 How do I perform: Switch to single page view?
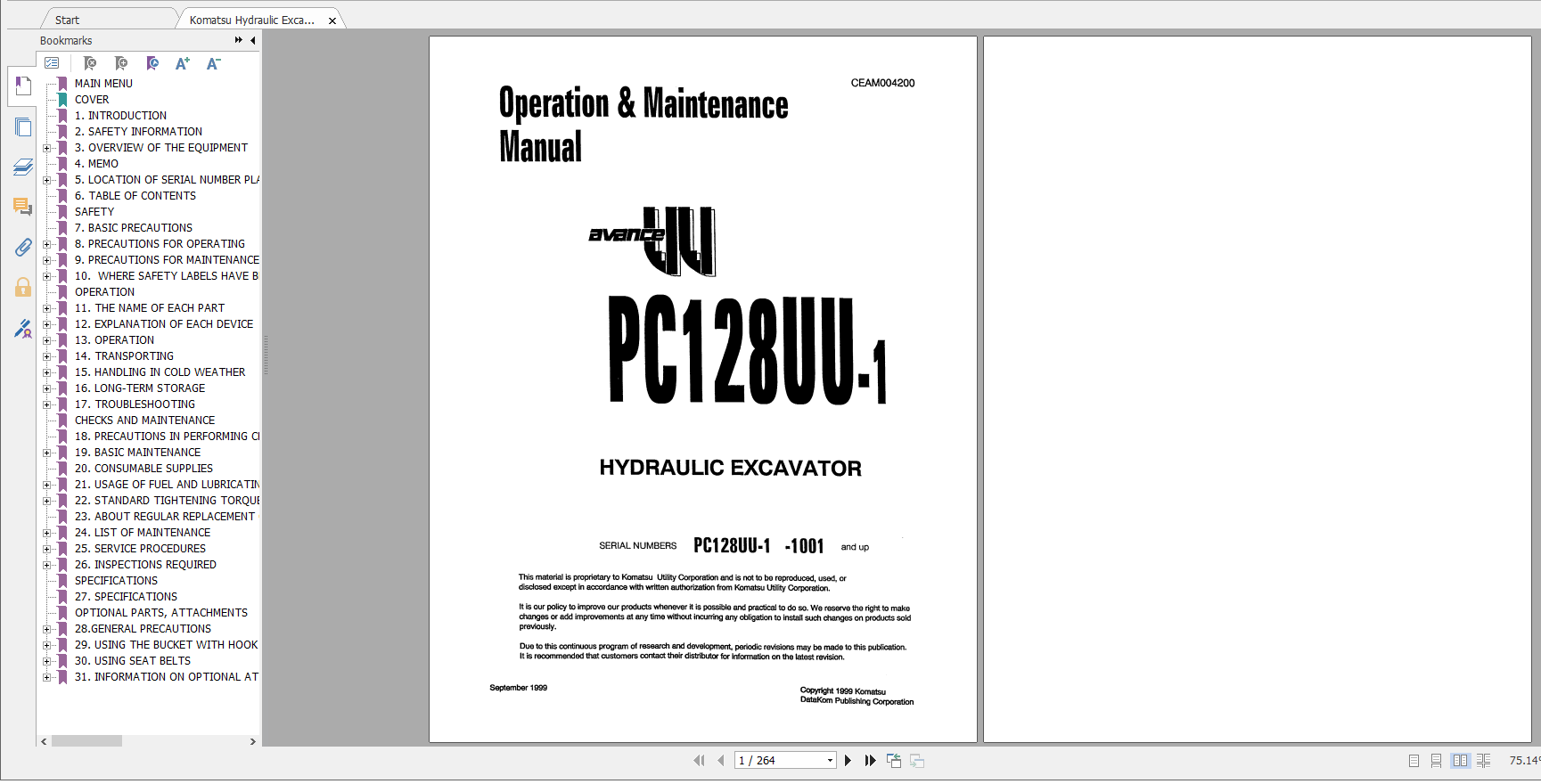(1414, 761)
